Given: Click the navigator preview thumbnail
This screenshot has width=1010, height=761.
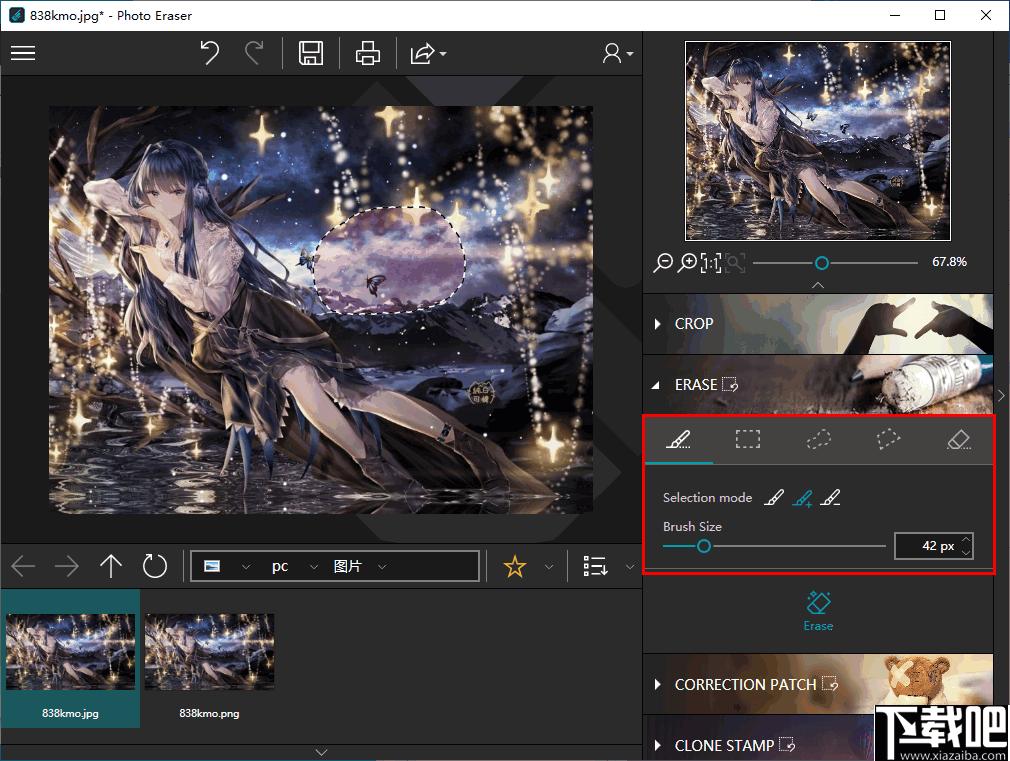Looking at the screenshot, I should click(817, 140).
